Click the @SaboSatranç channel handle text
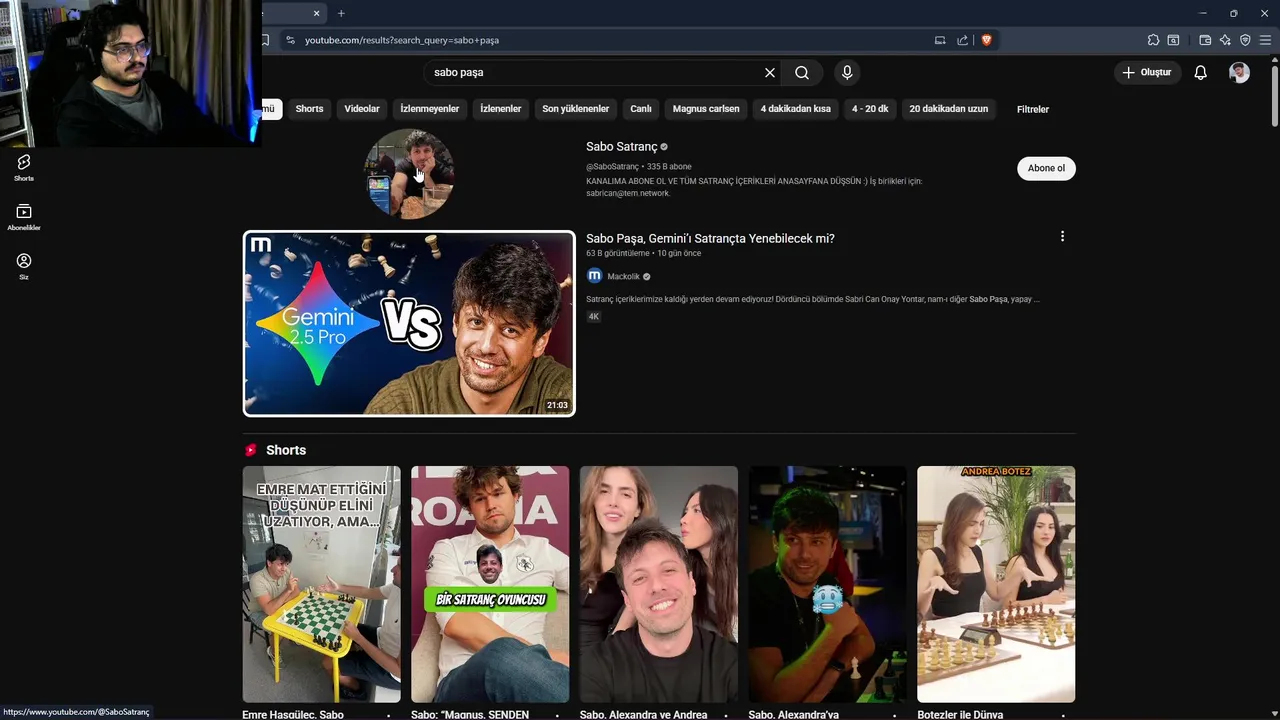 tap(612, 167)
